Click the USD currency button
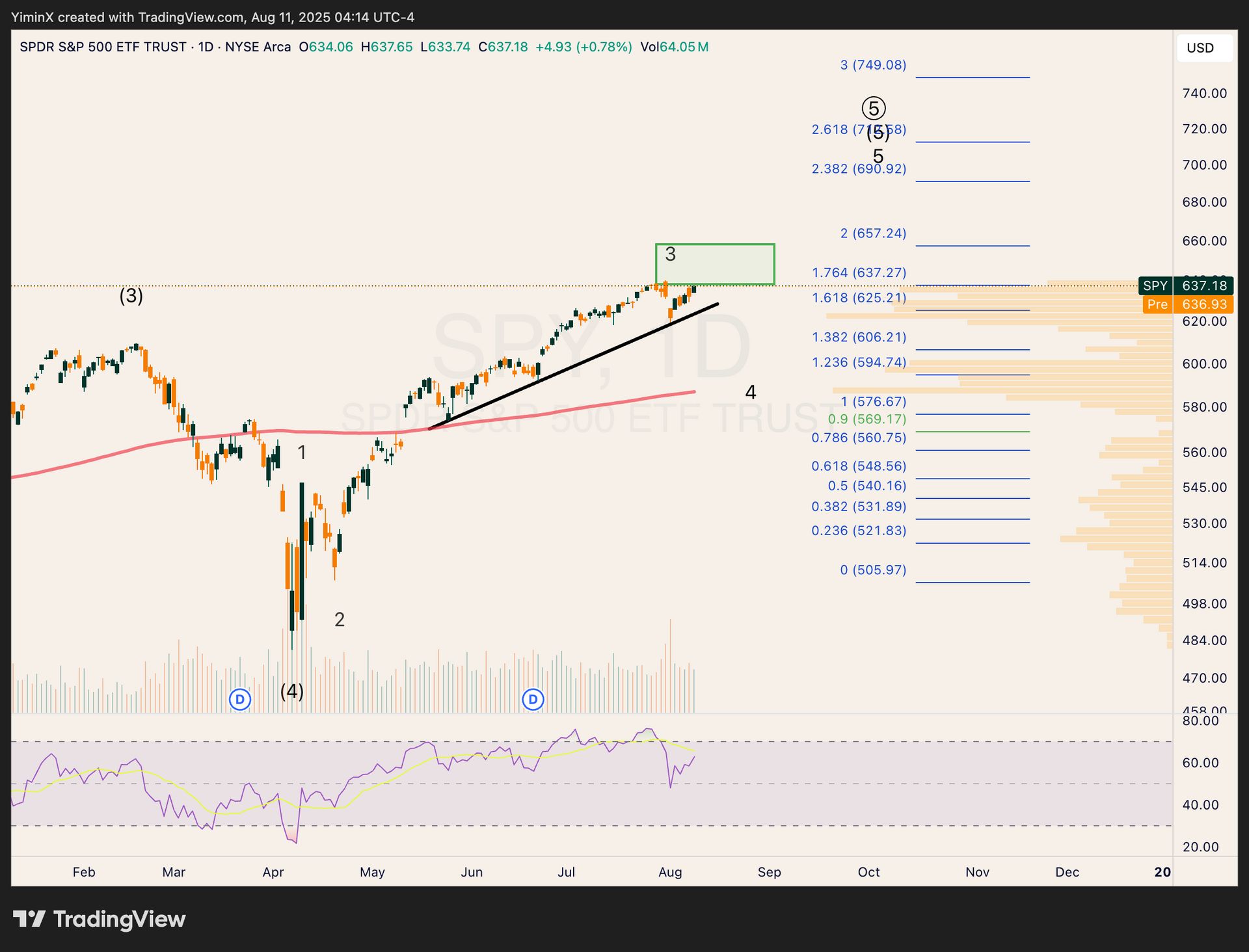Image resolution: width=1249 pixels, height=952 pixels. tap(1204, 48)
